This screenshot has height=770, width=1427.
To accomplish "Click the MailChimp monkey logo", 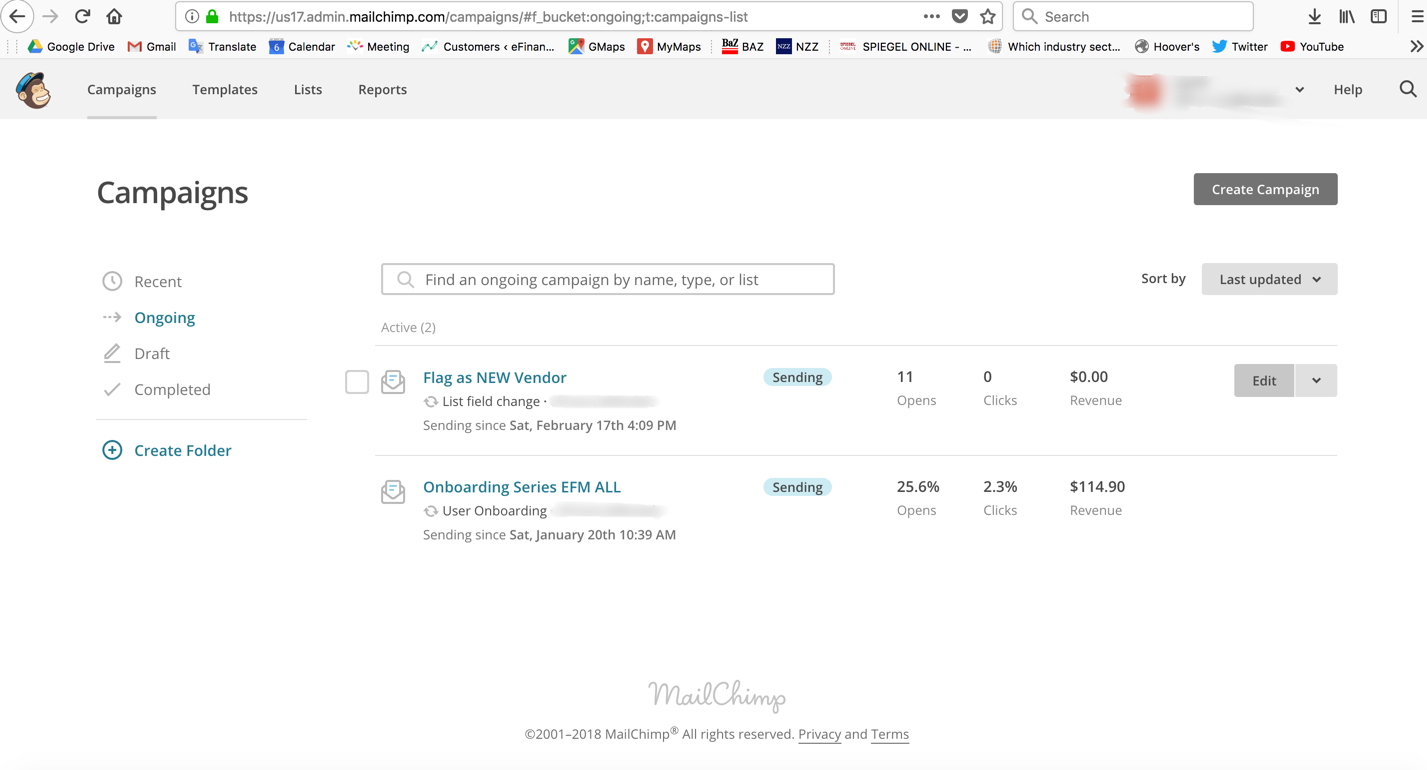I will 34,91.
